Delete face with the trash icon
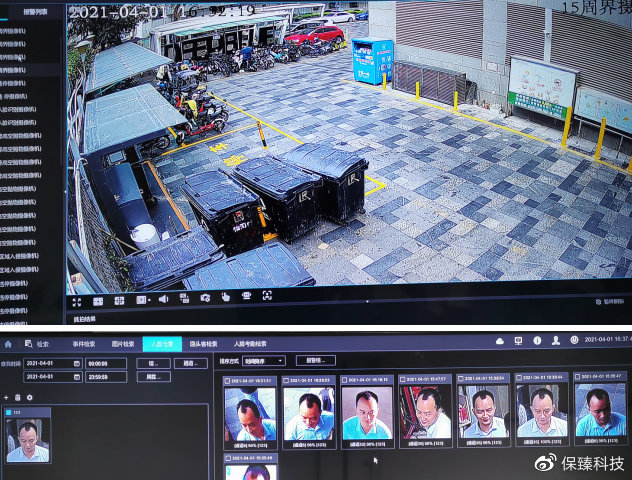Image resolution: width=632 pixels, height=480 pixels. (x=17, y=397)
